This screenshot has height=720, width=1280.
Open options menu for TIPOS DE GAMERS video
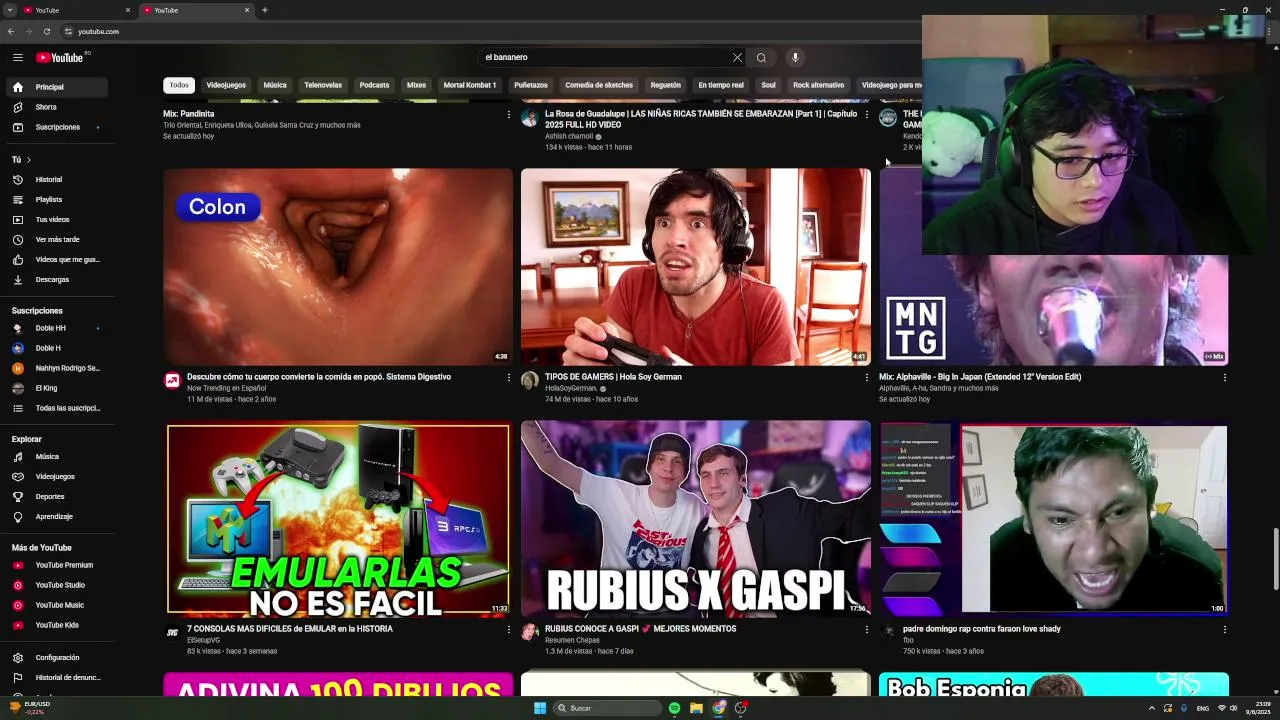866,377
